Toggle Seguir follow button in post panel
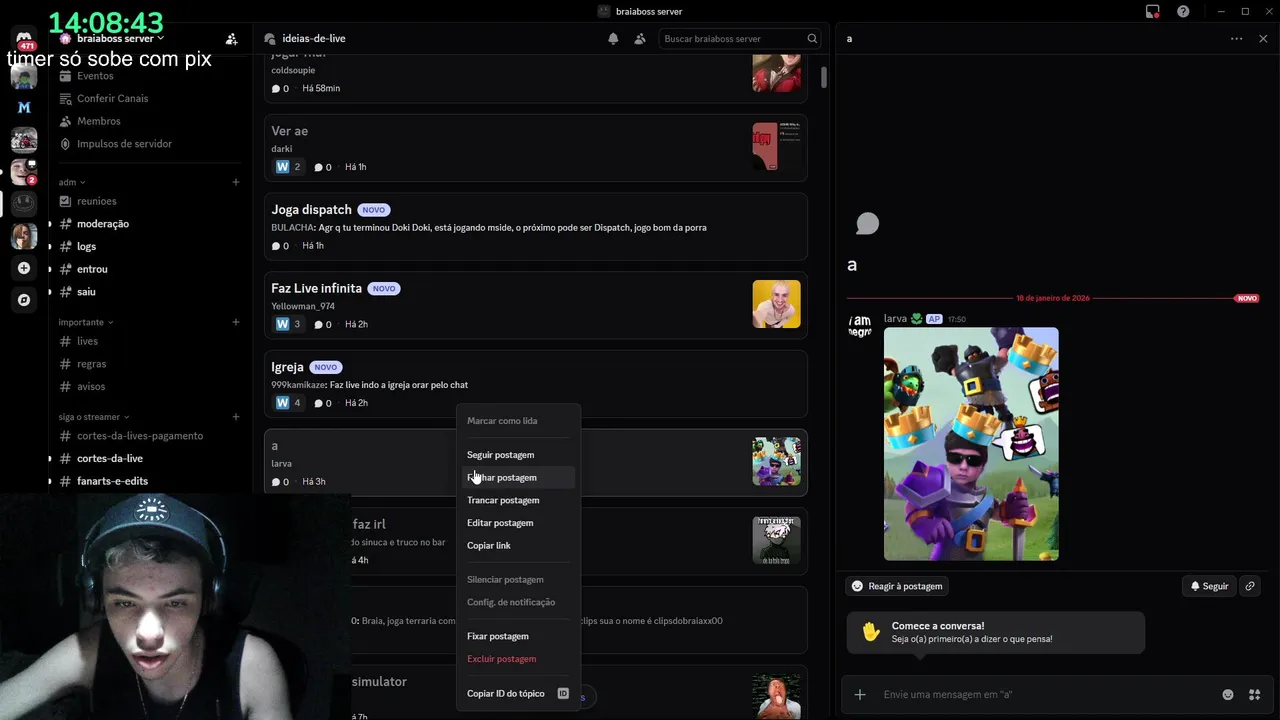1280x720 pixels. tap(1209, 586)
